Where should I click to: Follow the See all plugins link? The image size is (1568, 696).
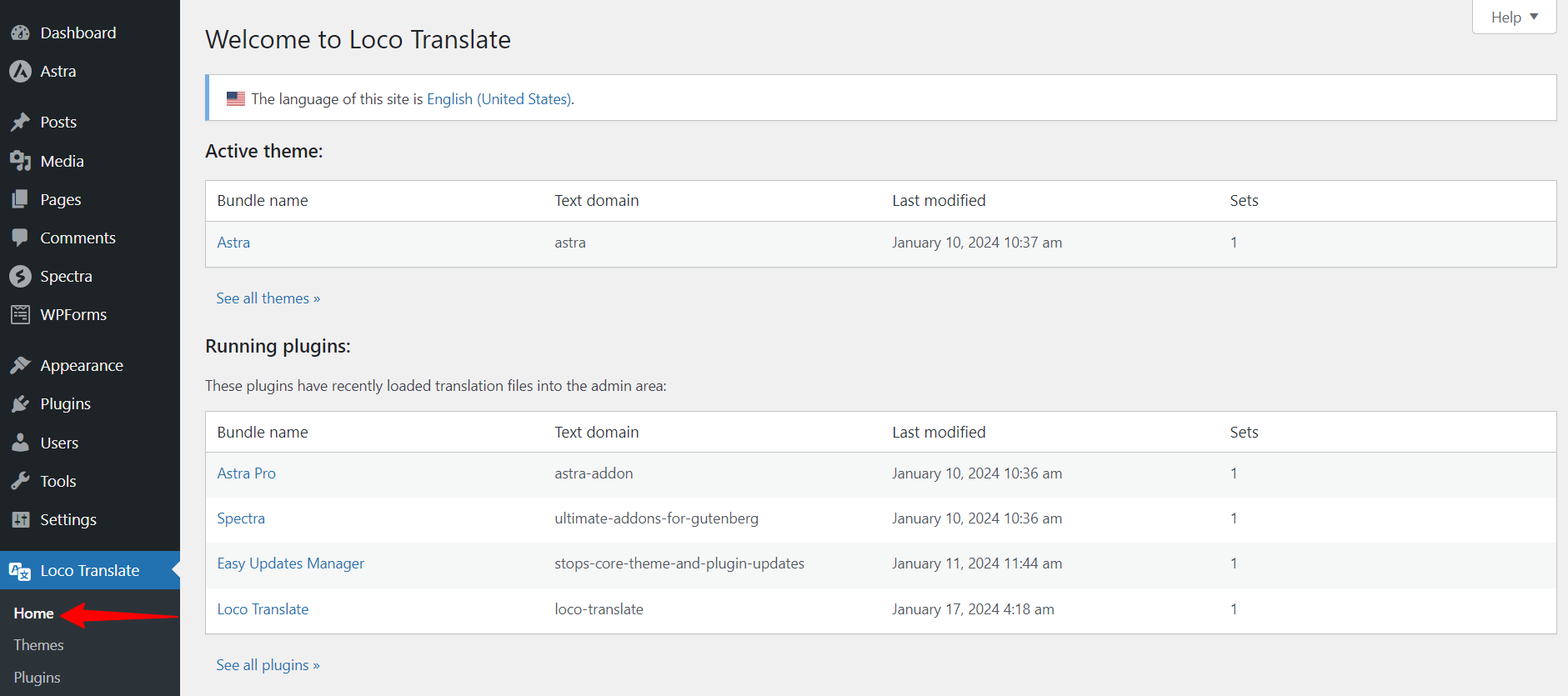268,665
